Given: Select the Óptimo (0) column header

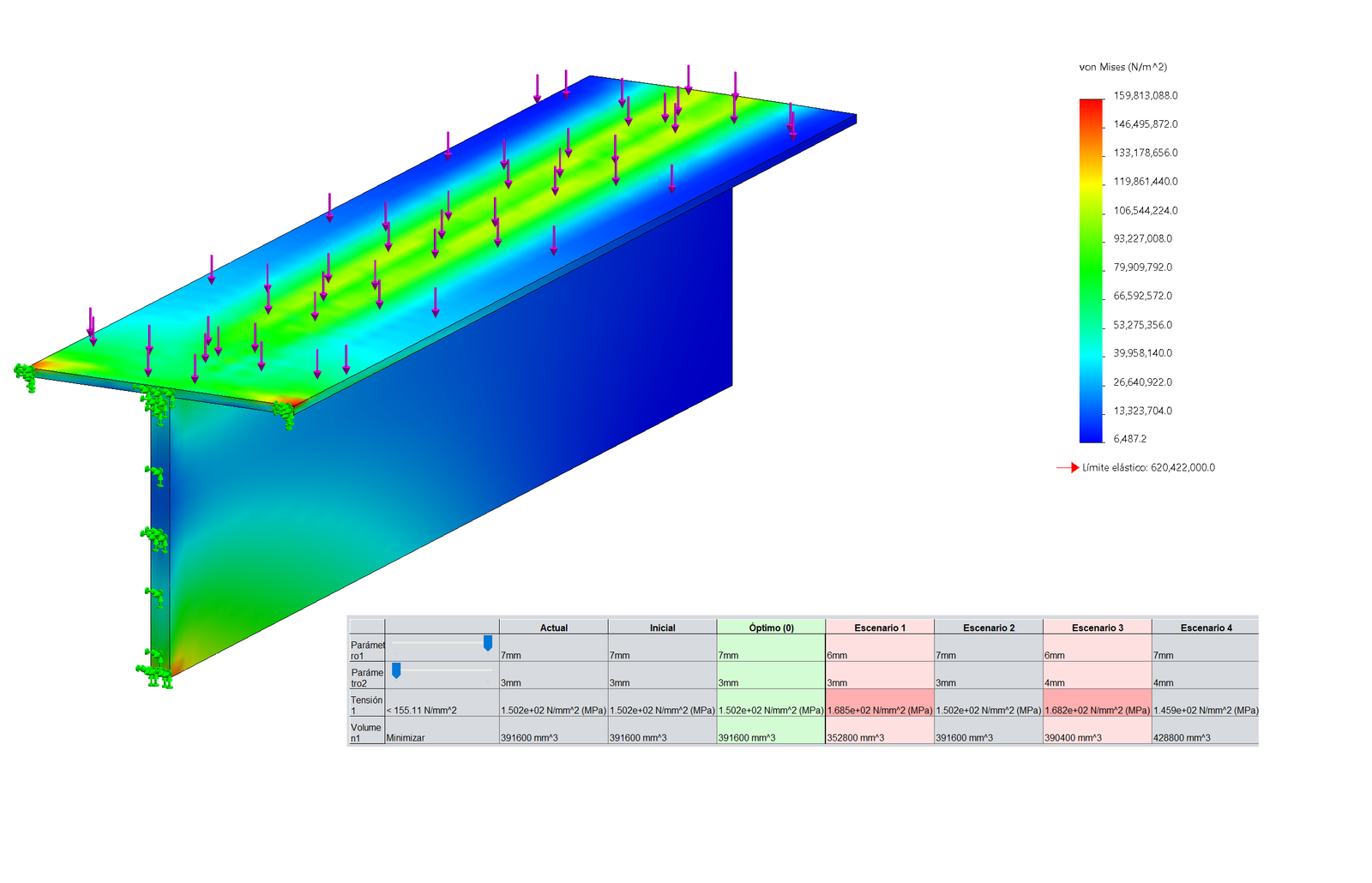Looking at the screenshot, I should 771,628.
